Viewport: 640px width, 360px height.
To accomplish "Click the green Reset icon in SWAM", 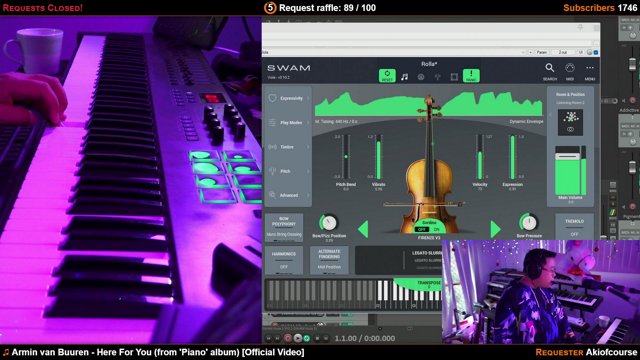I will [387, 76].
